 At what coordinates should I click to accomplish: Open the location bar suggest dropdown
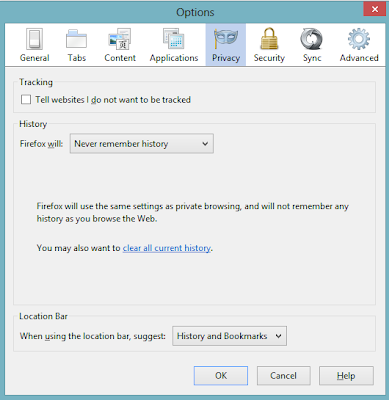click(x=229, y=336)
